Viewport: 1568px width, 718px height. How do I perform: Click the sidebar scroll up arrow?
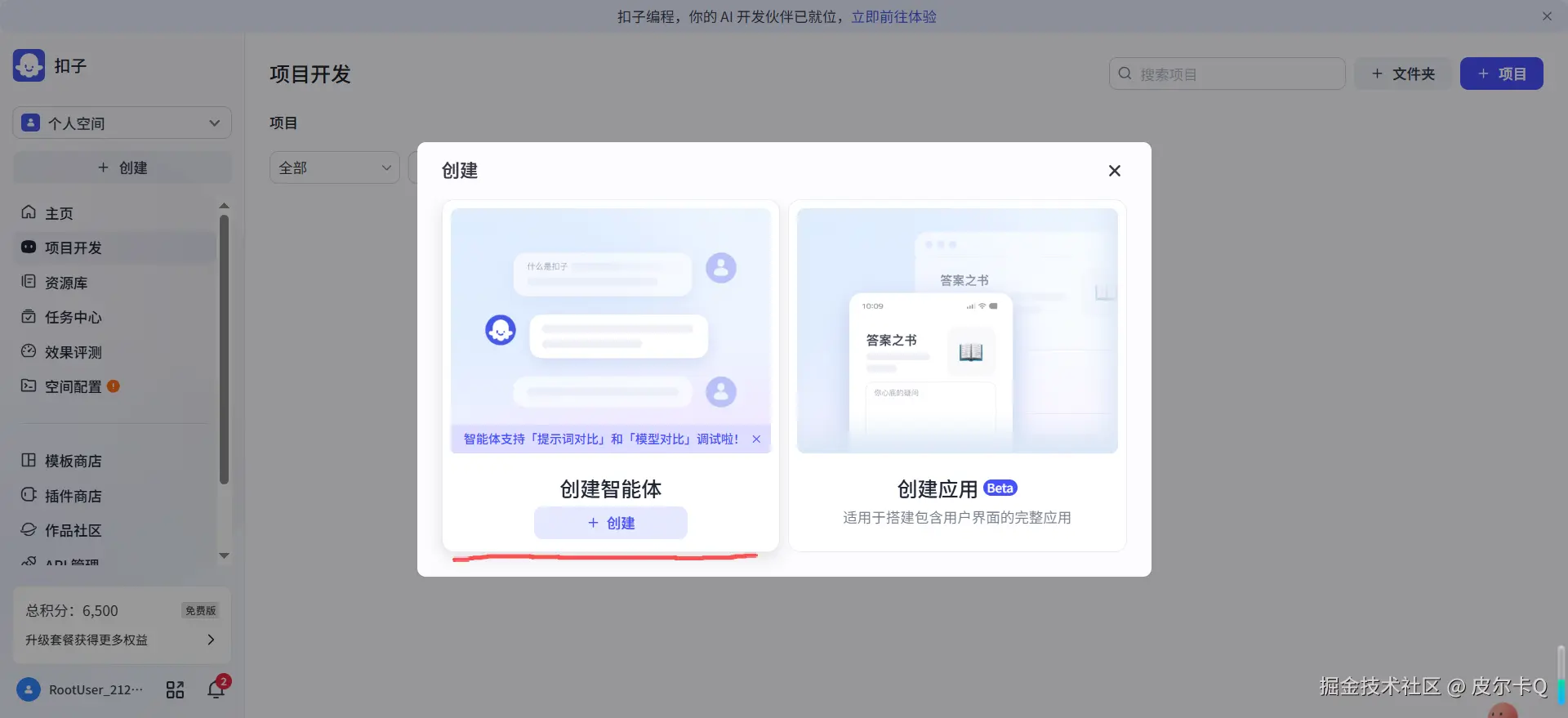[x=225, y=206]
